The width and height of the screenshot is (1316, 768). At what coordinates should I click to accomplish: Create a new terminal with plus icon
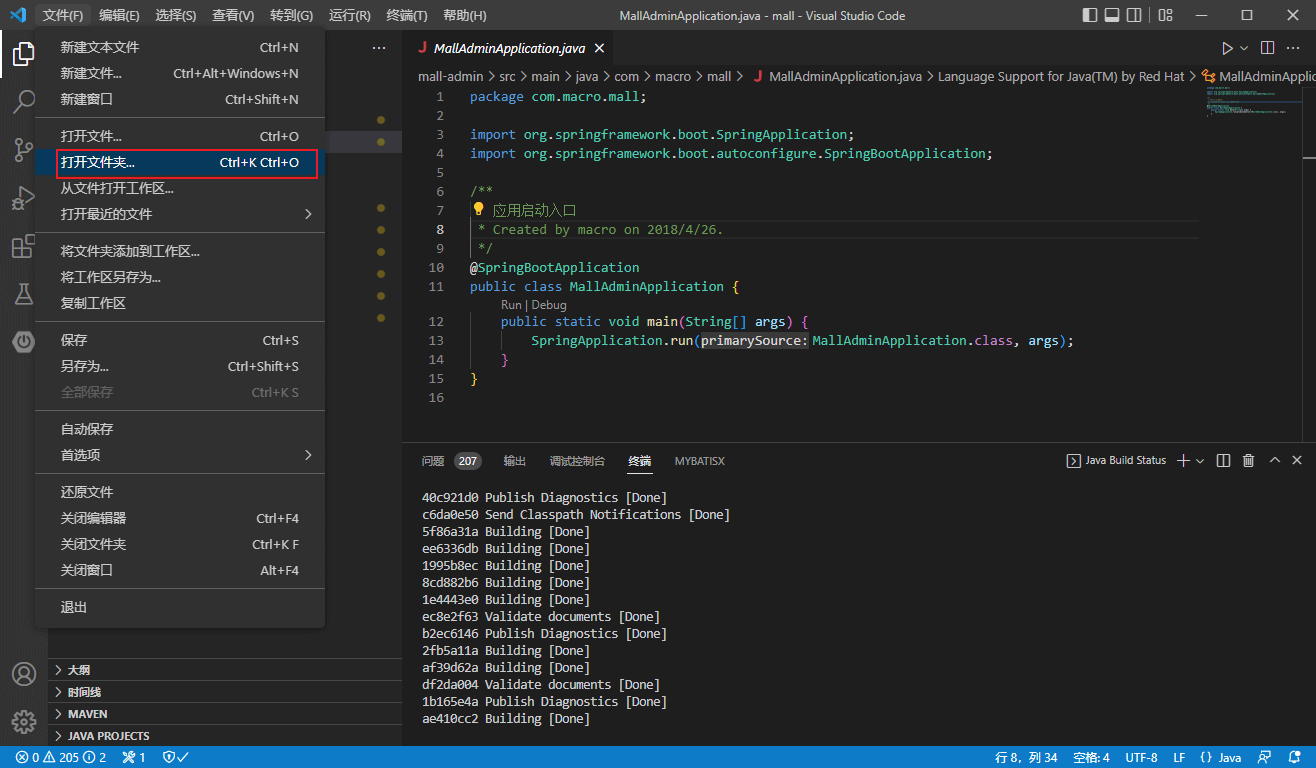[x=1183, y=460]
